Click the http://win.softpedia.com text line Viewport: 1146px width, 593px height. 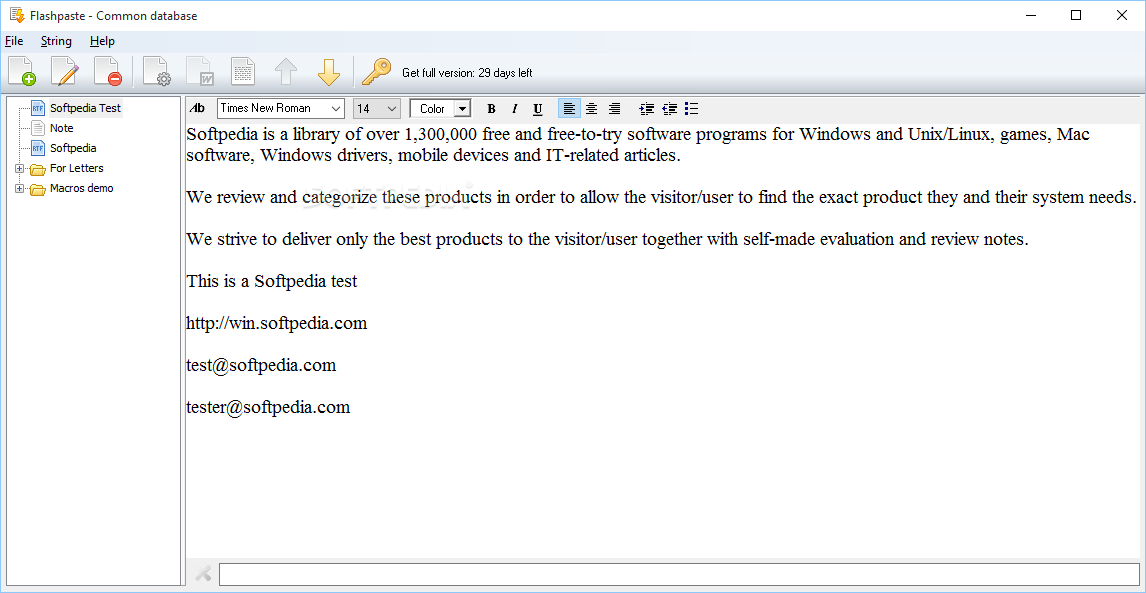(x=277, y=322)
